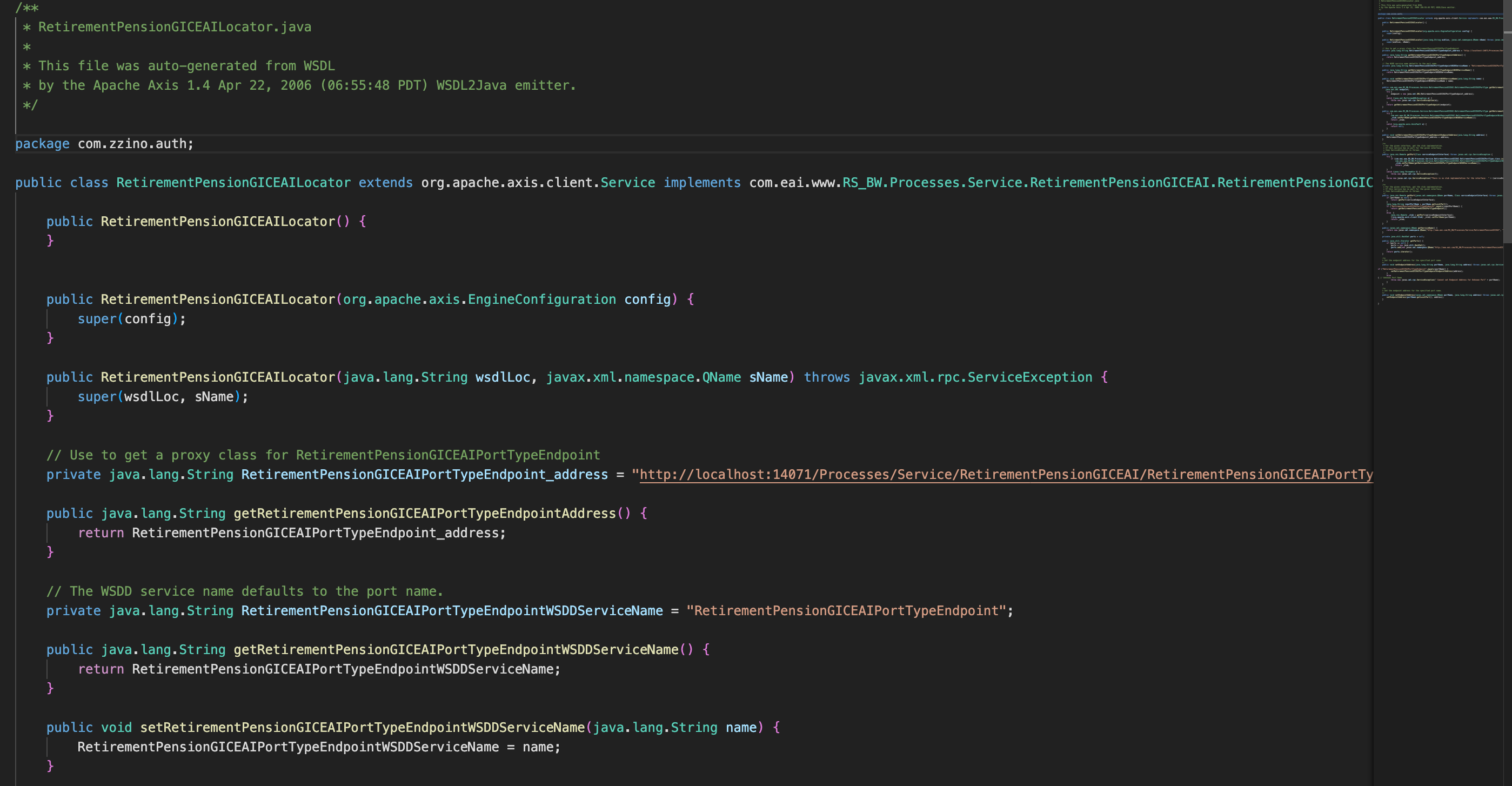Click 'RetirementPensionGICEAIPortTypeEndpoint_address' field declaration
This screenshot has width=1512, height=786.
(x=424, y=474)
